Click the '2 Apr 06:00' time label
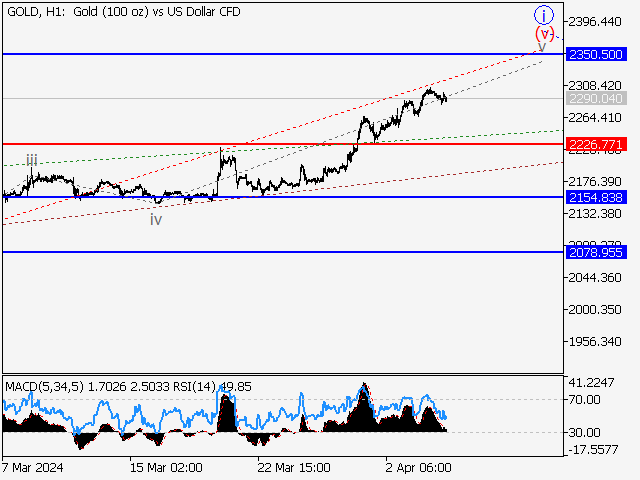This screenshot has height=480, width=640. click(418, 467)
